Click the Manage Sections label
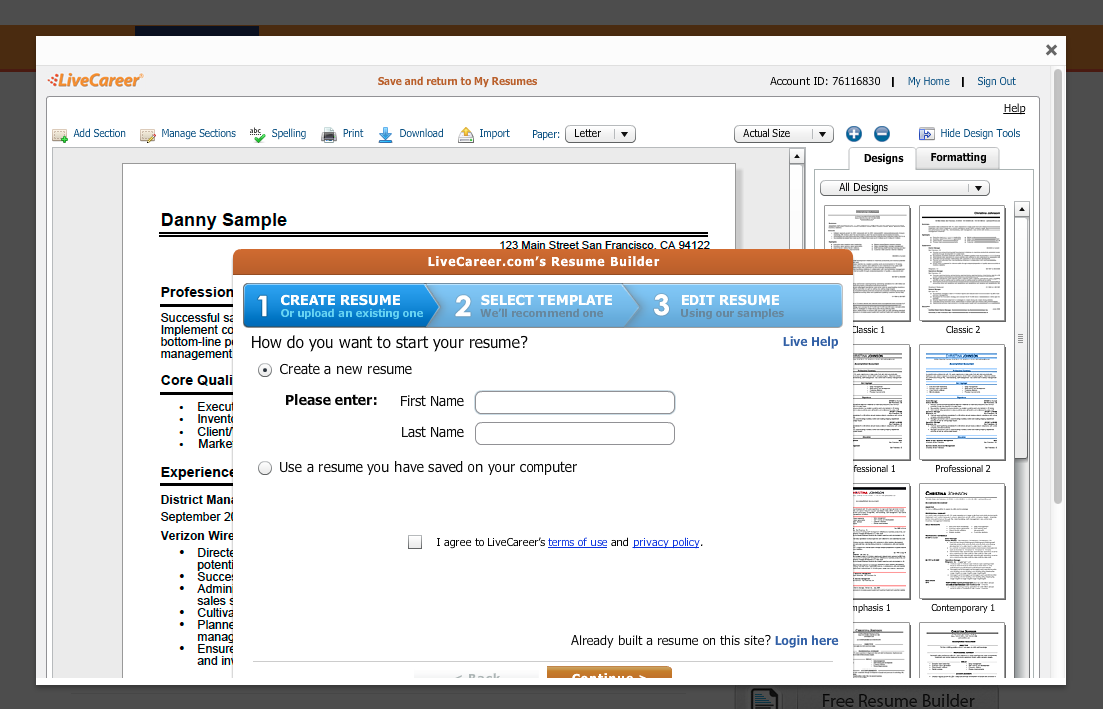1103x709 pixels. (198, 134)
